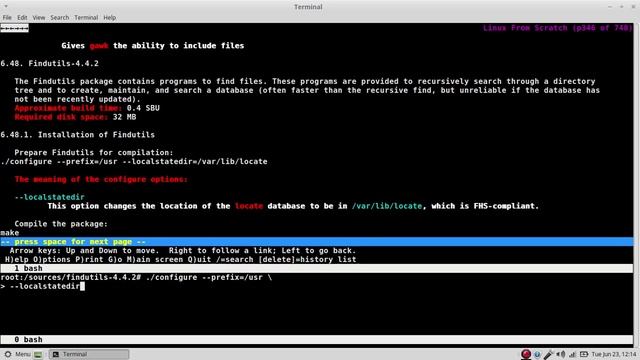Click the 'Approximate build time' label
640x360 pixels.
[68, 108]
